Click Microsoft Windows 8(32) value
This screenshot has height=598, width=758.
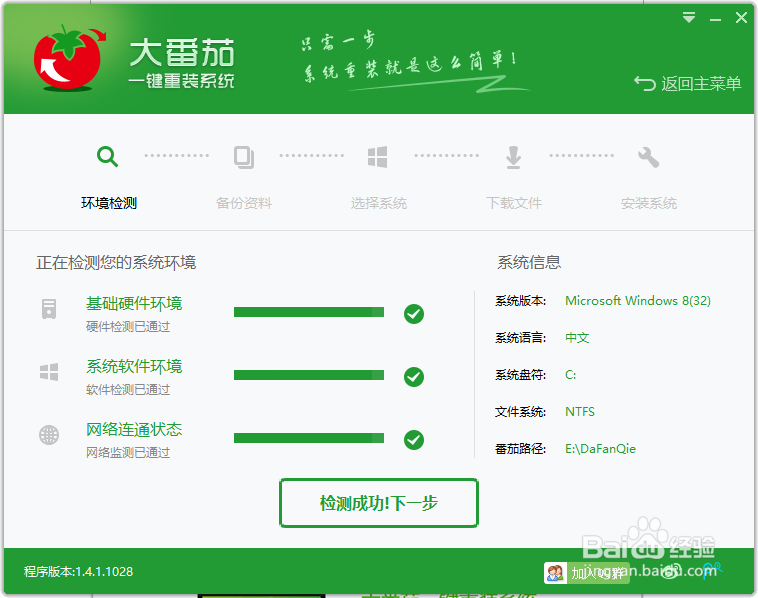click(x=638, y=301)
